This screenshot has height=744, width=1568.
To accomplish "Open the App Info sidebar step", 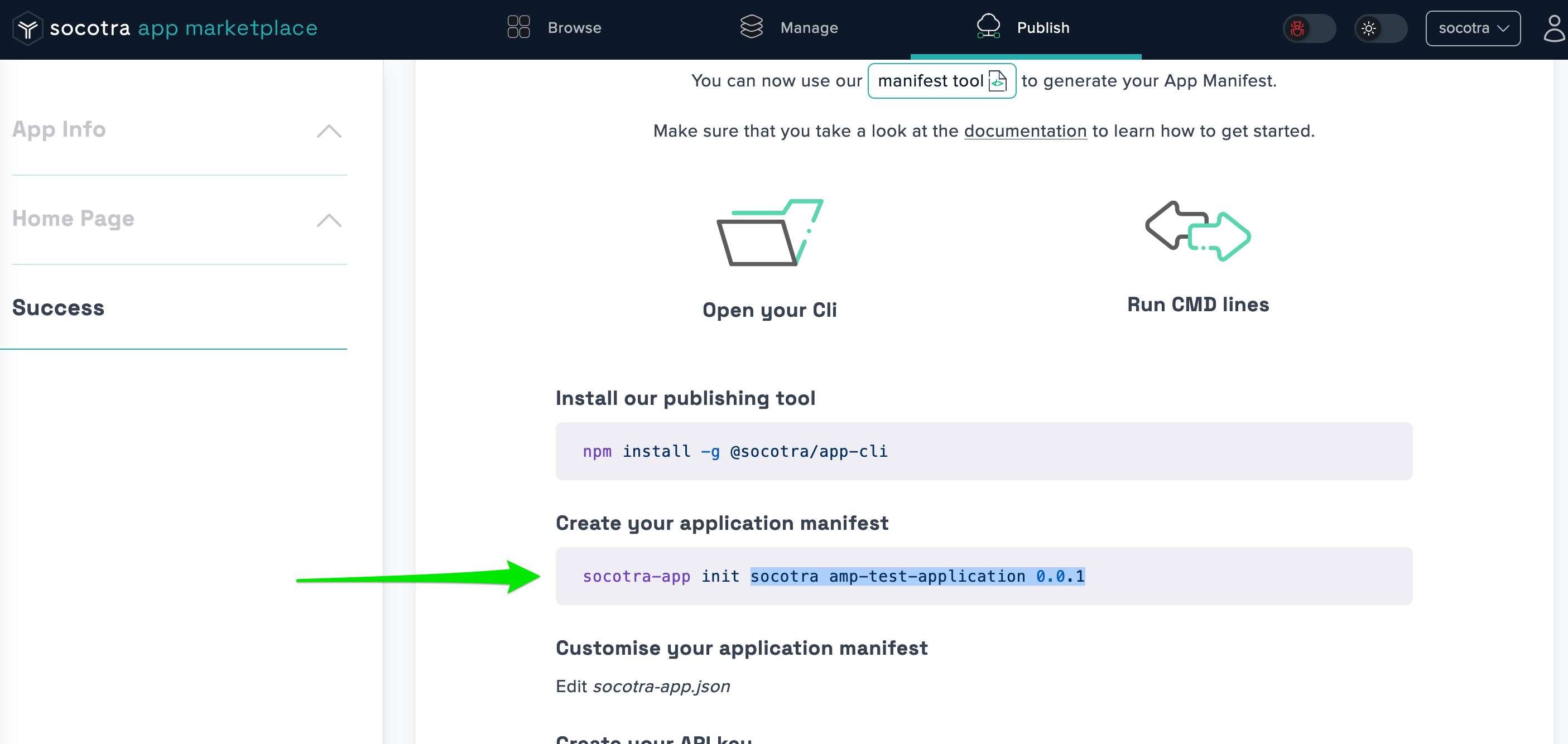I will pos(59,129).
